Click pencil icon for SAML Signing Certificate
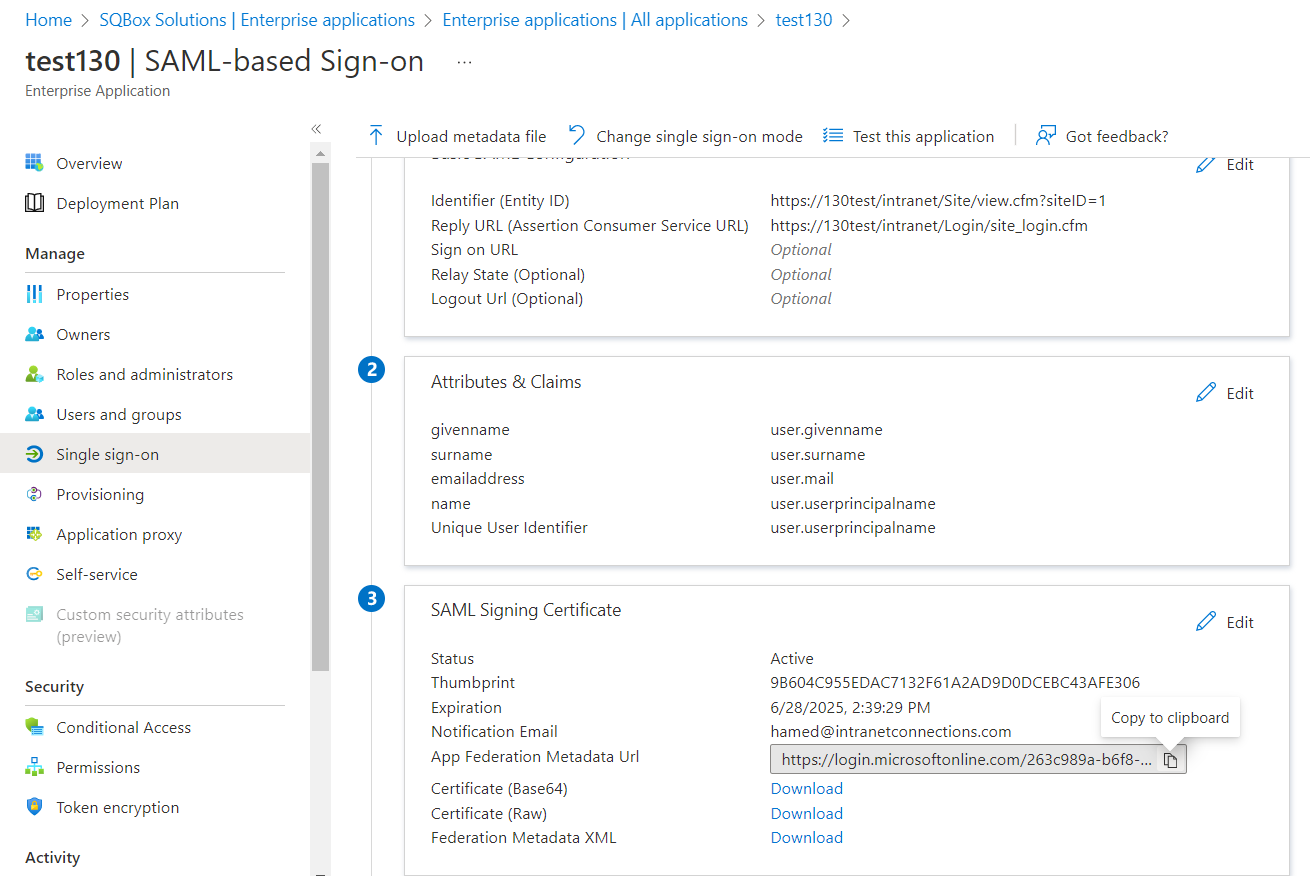The width and height of the screenshot is (1310, 876). 1206,622
